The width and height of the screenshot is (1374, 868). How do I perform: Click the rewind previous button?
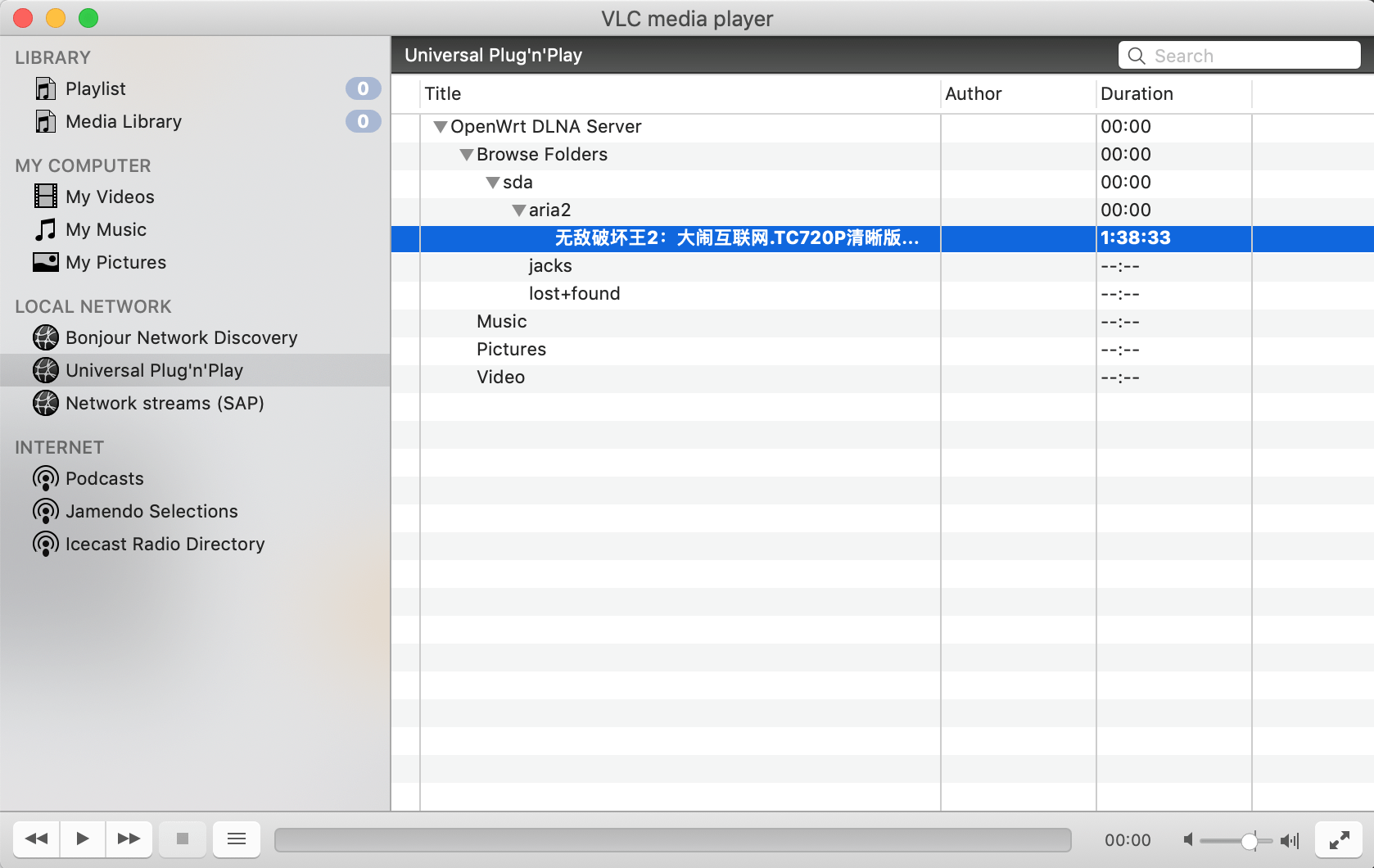tap(36, 839)
